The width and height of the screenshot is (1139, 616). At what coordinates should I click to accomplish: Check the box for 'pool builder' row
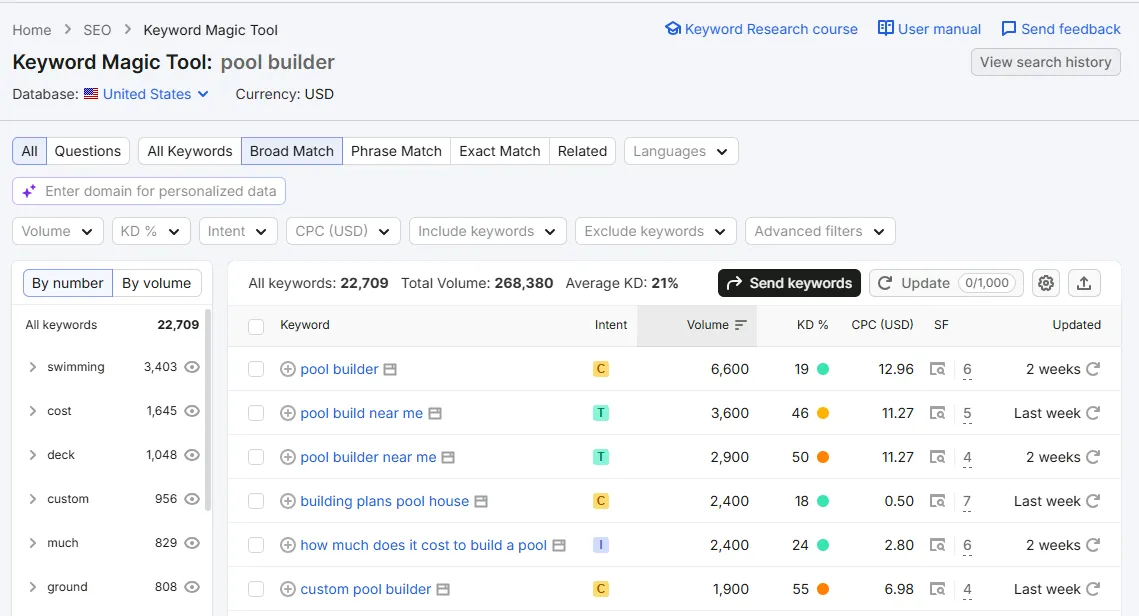pos(256,369)
